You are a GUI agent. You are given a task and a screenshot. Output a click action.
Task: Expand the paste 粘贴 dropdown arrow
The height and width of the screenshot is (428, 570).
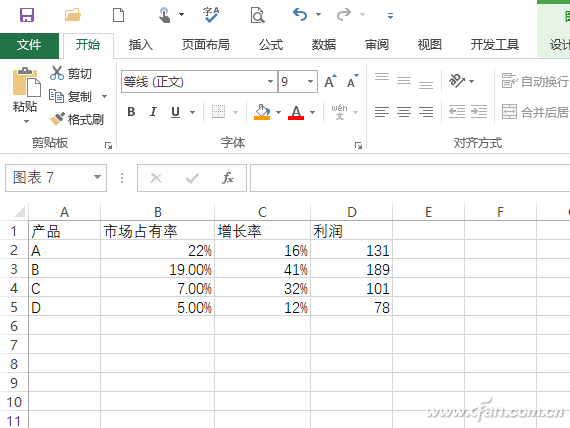[x=26, y=121]
